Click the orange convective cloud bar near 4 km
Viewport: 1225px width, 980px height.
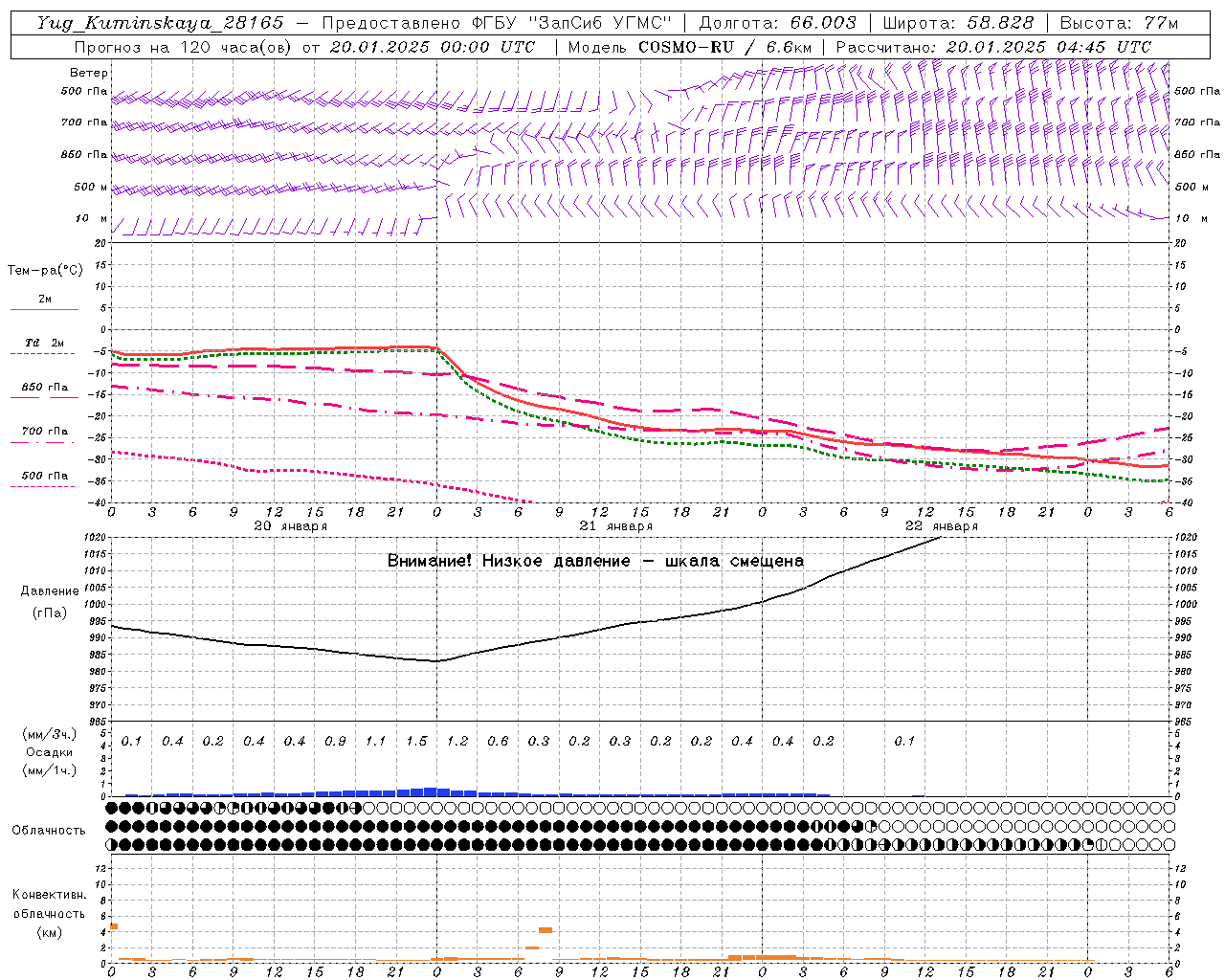pos(546,929)
